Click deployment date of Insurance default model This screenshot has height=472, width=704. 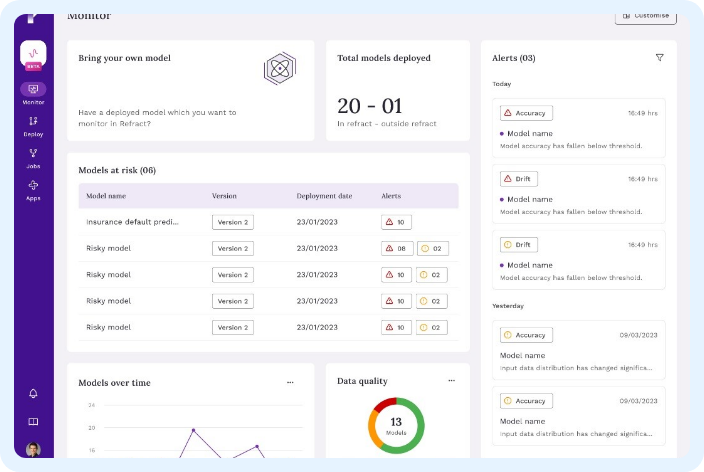(317, 222)
